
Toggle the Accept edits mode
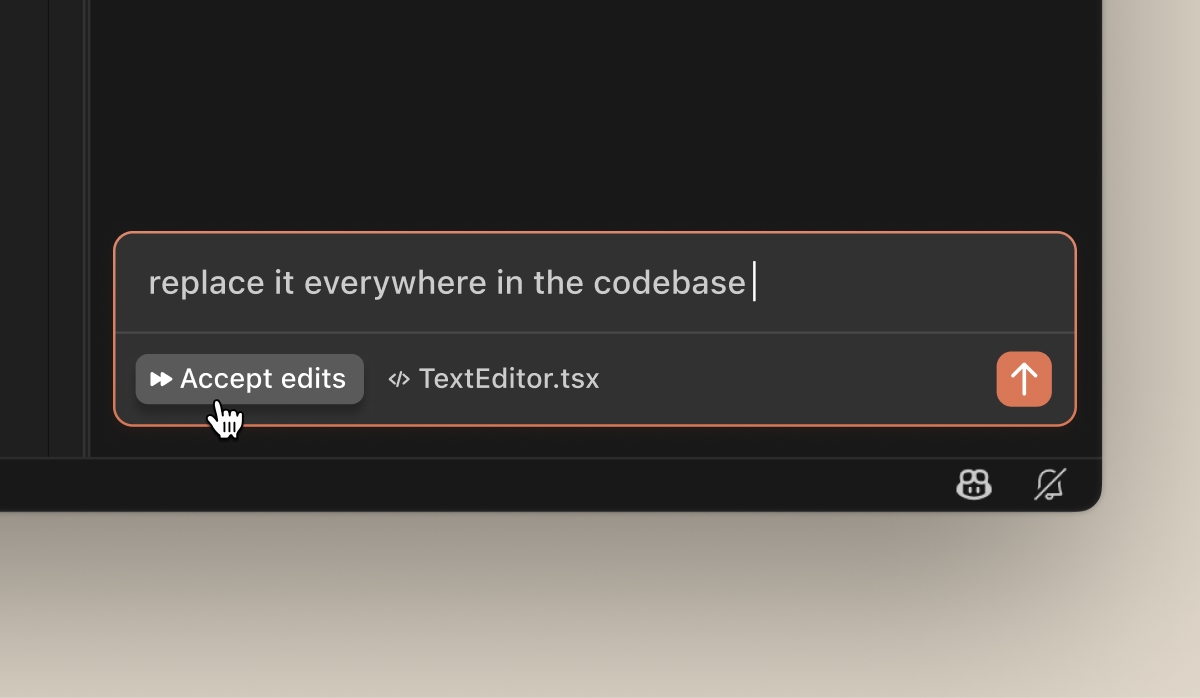[249, 379]
